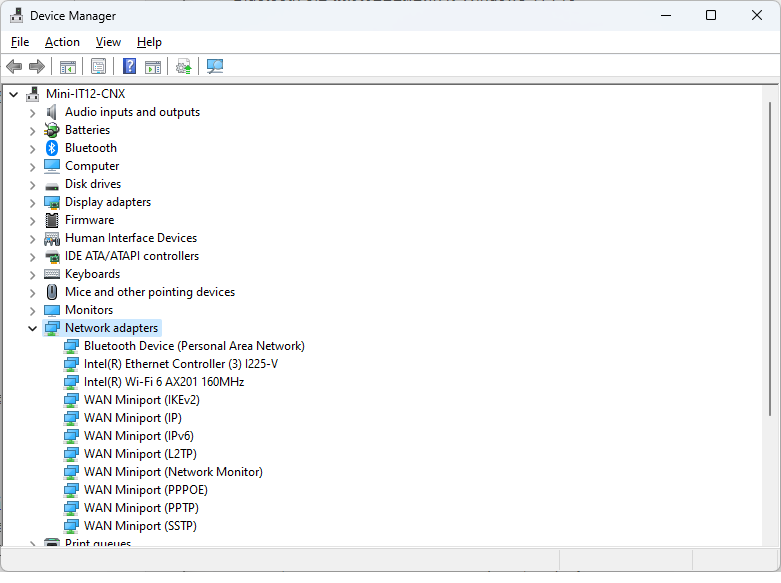781x583 pixels.
Task: Expand Audio inputs and outputs
Action: (x=32, y=113)
